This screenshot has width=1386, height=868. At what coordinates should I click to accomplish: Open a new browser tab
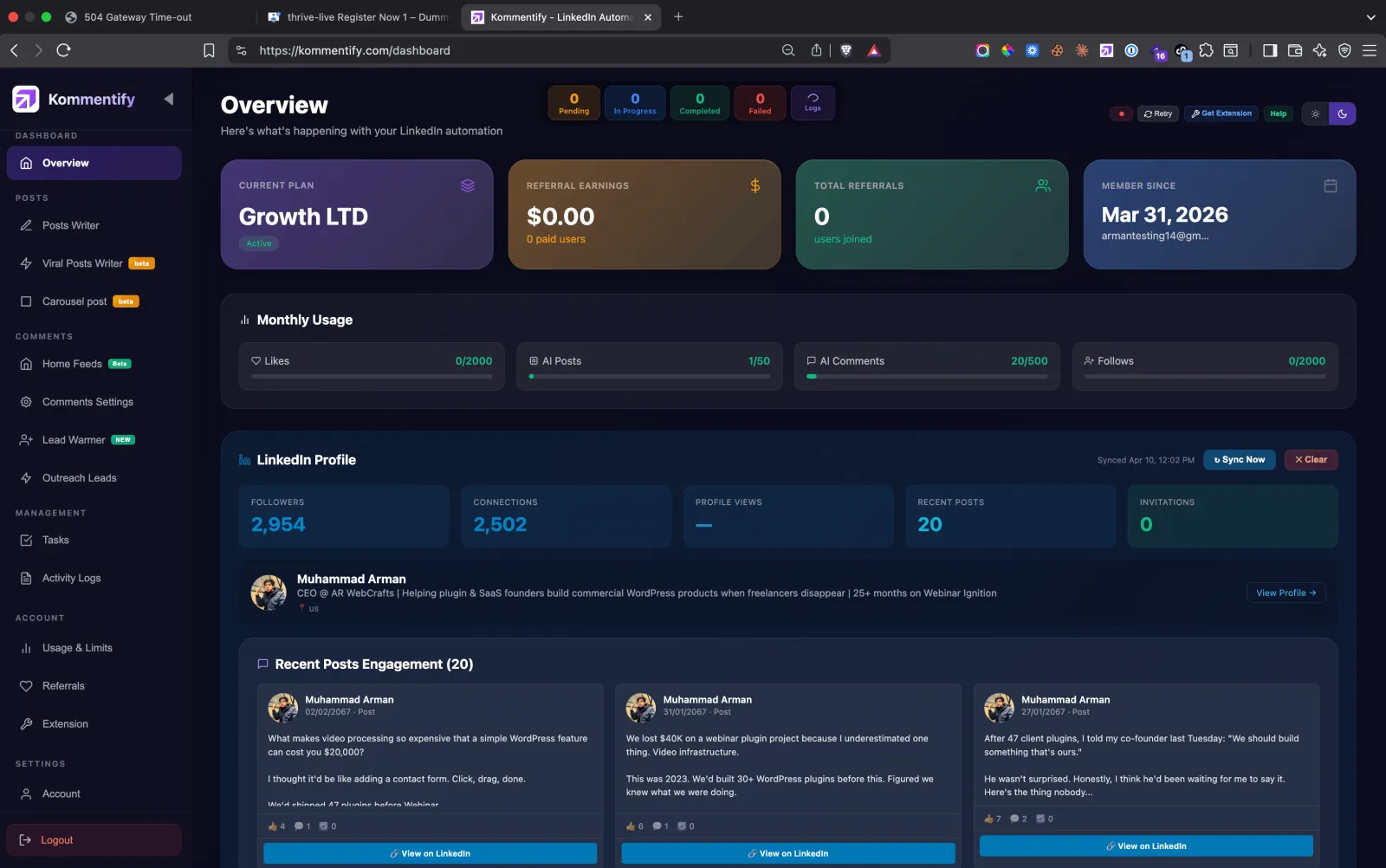678,16
